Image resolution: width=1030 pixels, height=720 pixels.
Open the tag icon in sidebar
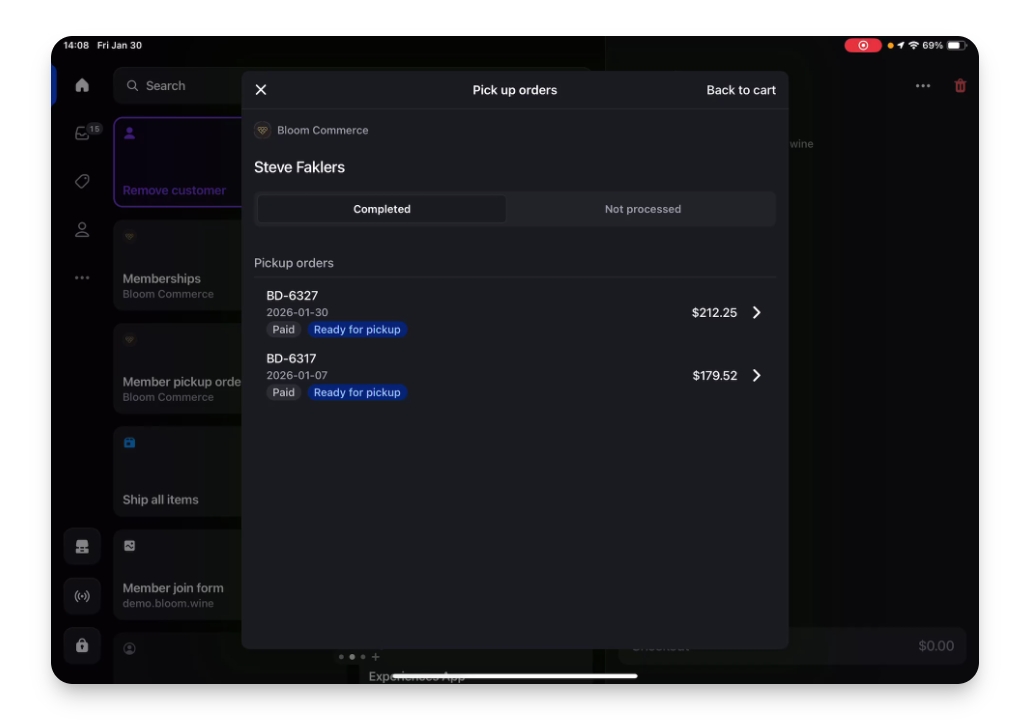[x=82, y=181]
